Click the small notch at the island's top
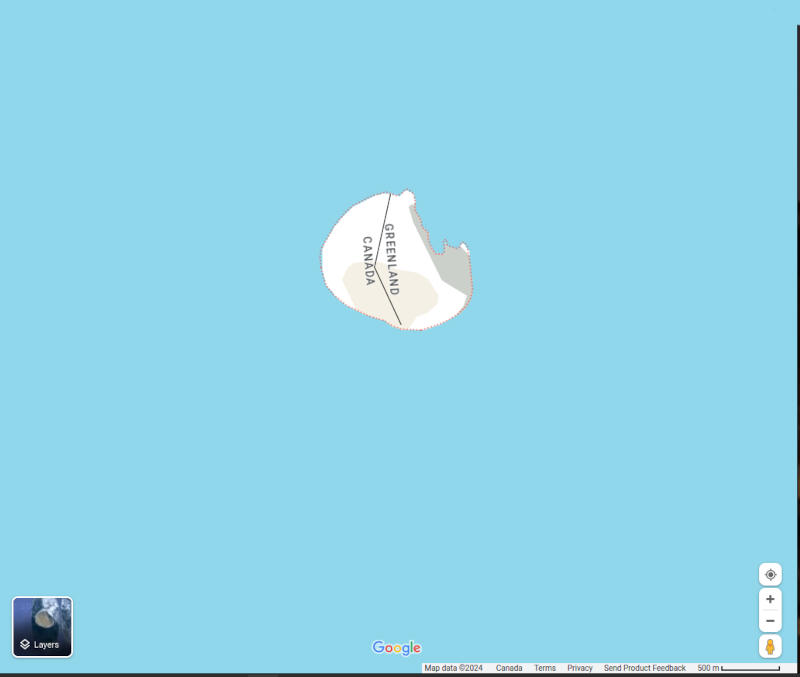 pos(405,194)
